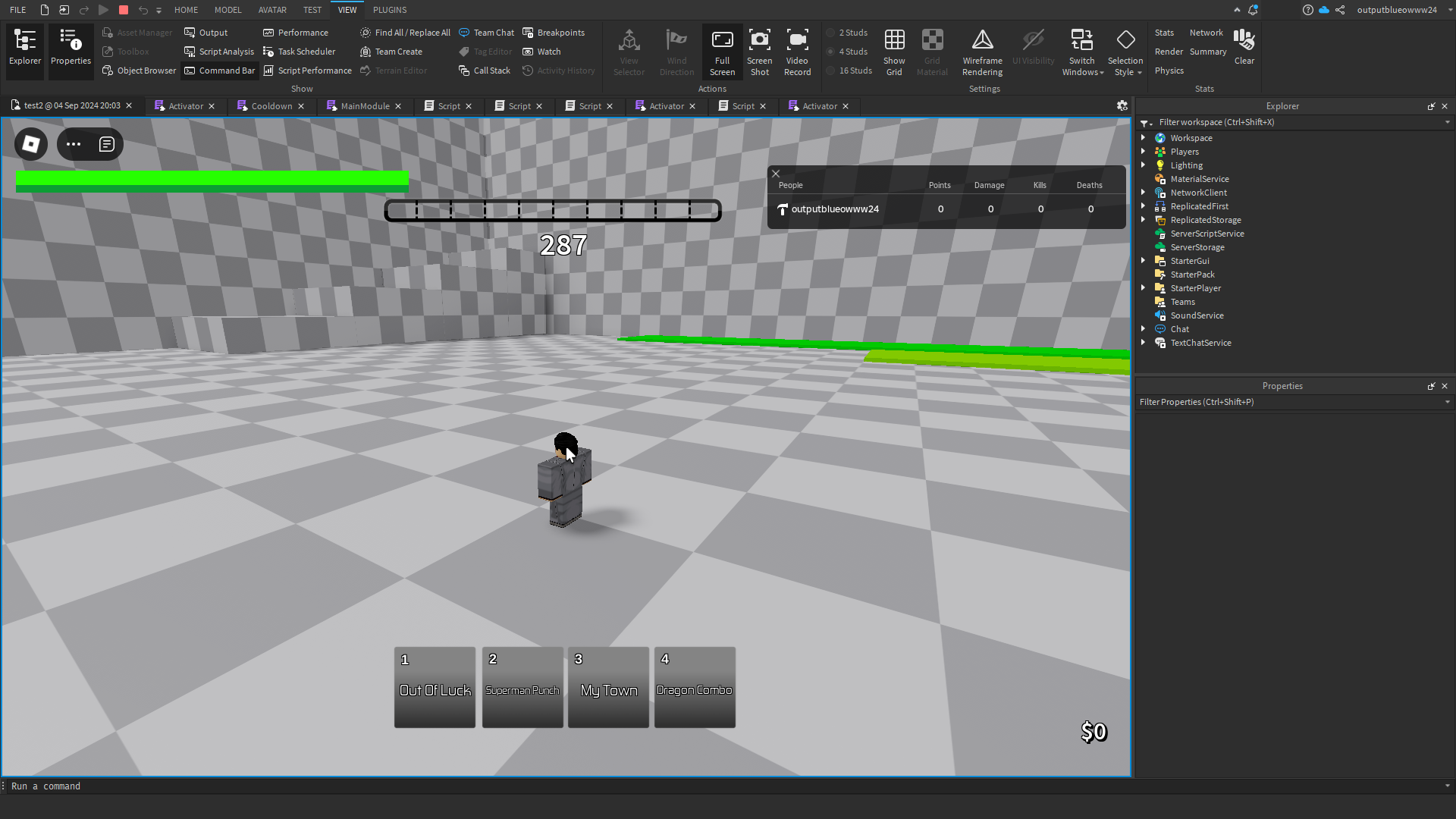The height and width of the screenshot is (819, 1456).
Task: Expand the Workspace tree node
Action: pos(1143,138)
